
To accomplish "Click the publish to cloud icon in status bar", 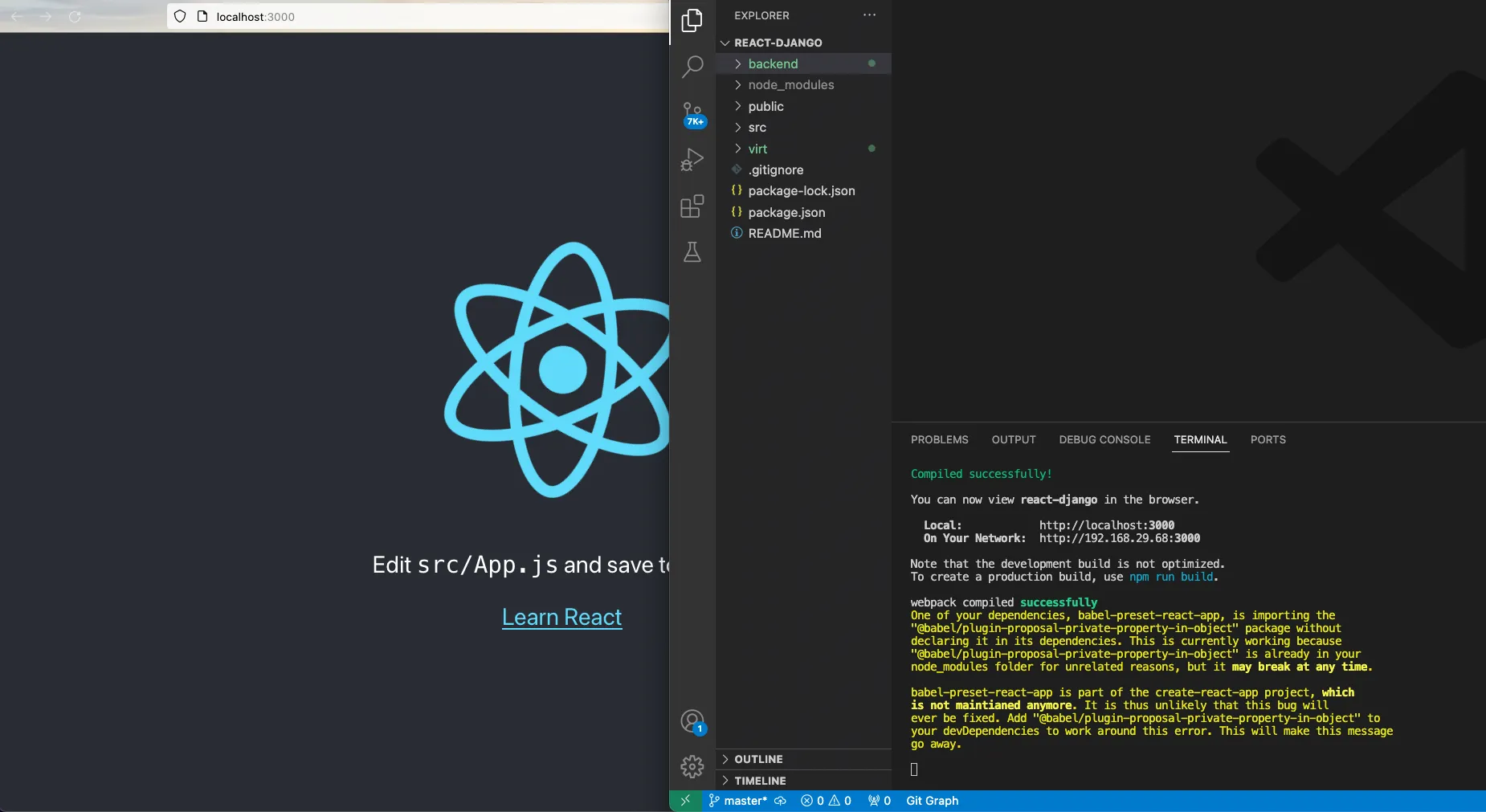I will [x=780, y=801].
